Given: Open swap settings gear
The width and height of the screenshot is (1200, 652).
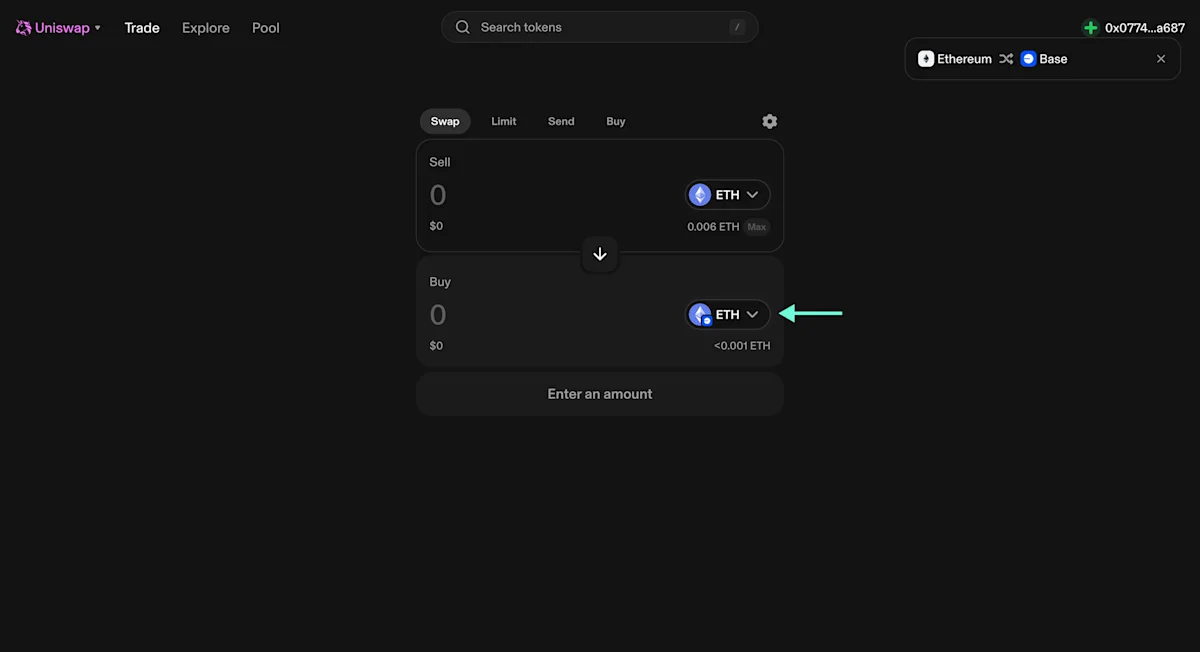Looking at the screenshot, I should [x=769, y=121].
